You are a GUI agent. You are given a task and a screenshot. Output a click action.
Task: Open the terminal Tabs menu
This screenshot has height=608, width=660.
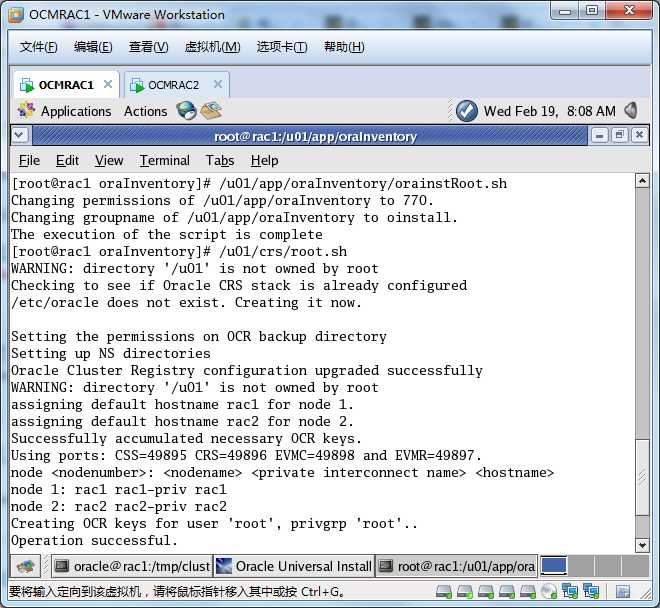point(220,160)
